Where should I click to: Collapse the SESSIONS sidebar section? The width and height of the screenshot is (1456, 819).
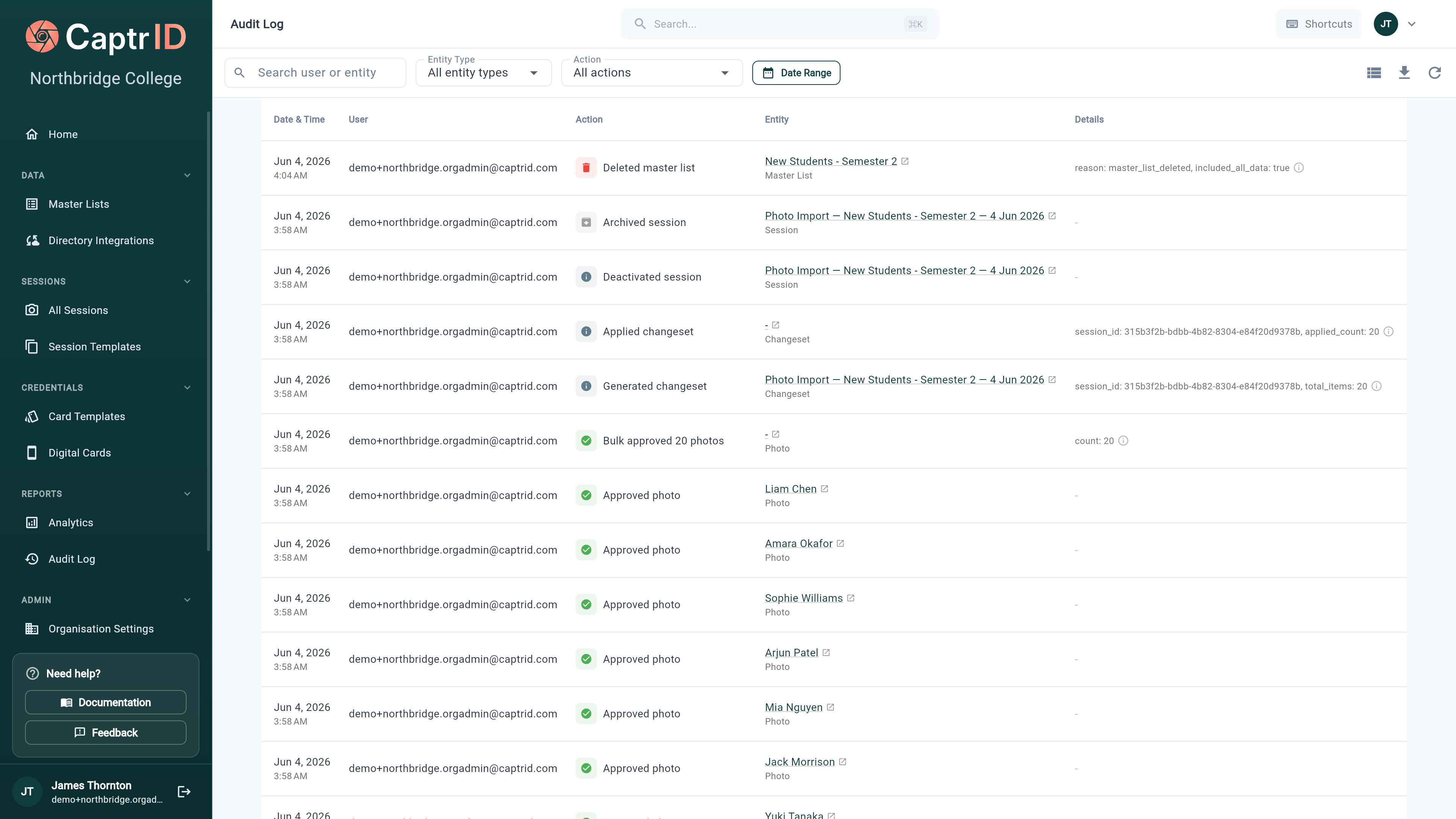click(187, 281)
